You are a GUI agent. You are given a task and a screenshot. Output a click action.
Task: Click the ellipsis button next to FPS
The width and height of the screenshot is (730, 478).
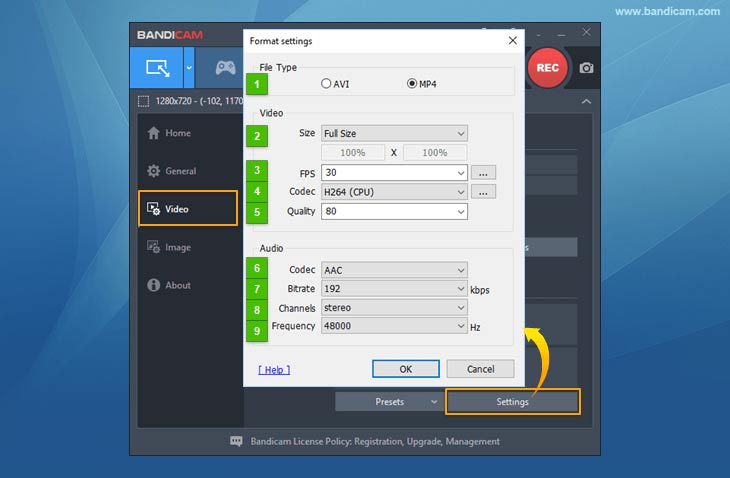pyautogui.click(x=483, y=173)
